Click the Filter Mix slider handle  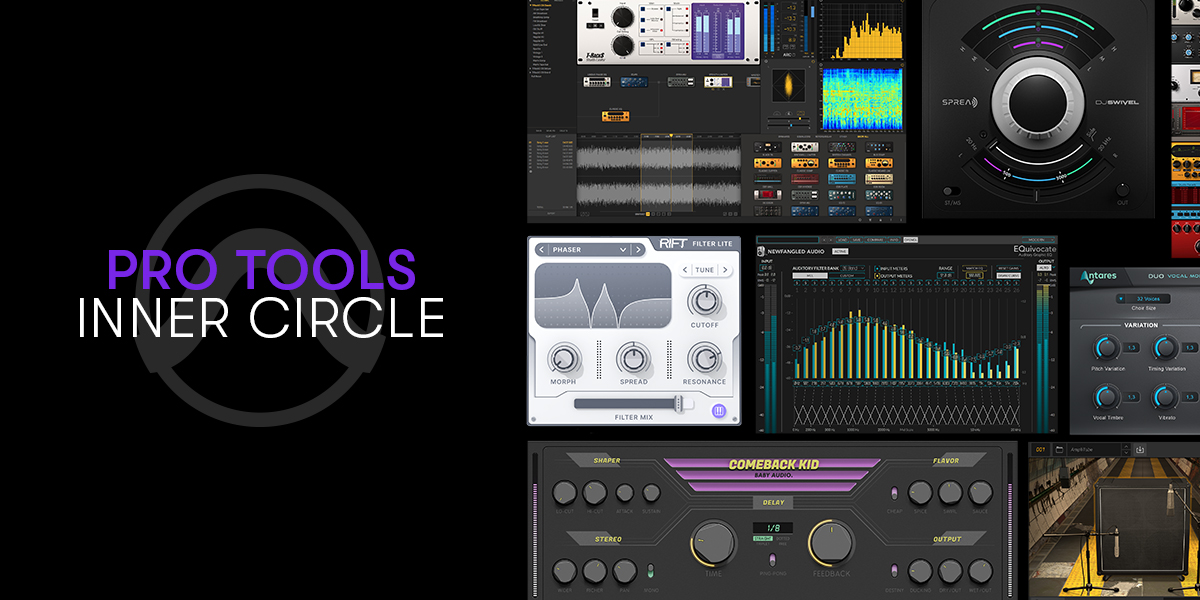(x=678, y=403)
